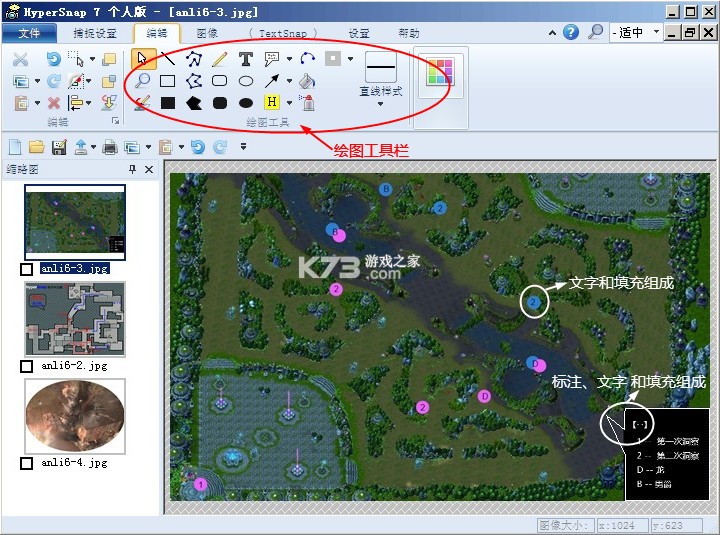The height and width of the screenshot is (535, 720).
Task: Open the 编辑 group dialog launcher
Action: 115,121
